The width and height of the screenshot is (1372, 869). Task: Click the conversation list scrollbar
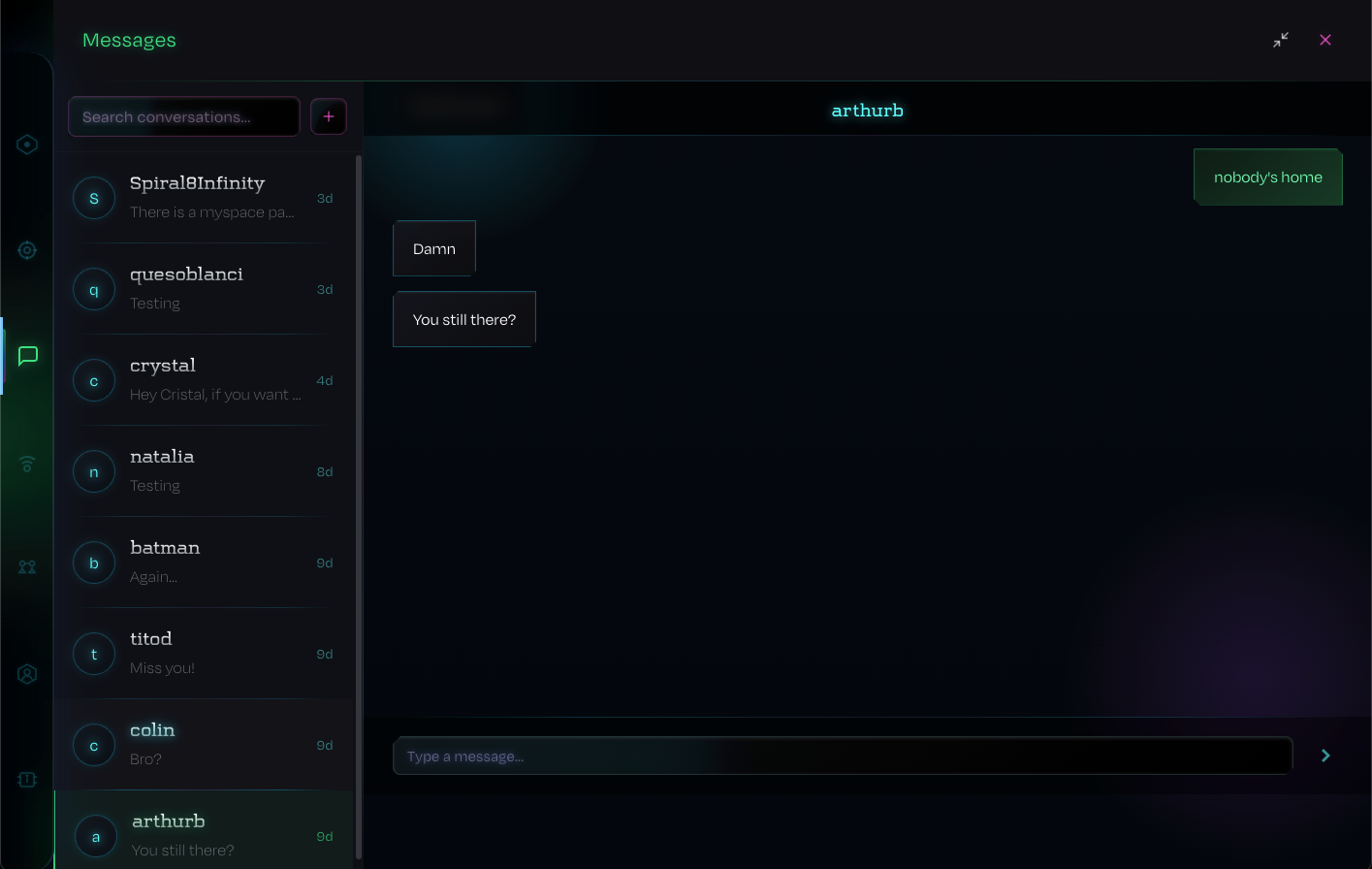359,504
